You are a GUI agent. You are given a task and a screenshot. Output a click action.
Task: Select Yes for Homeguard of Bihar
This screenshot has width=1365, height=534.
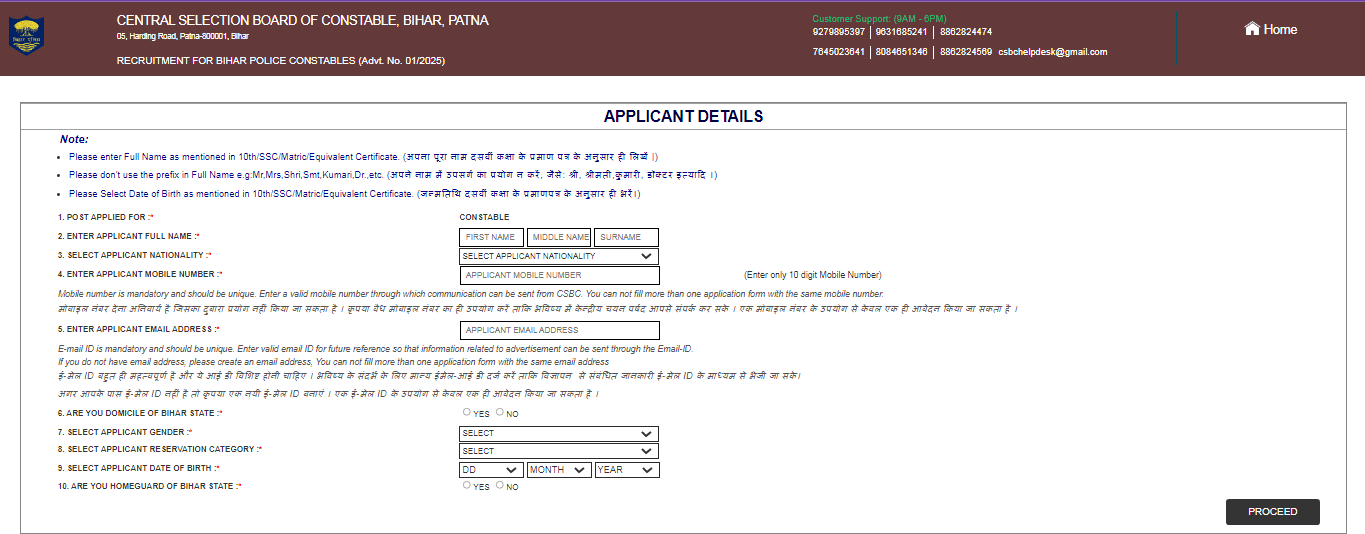pos(467,485)
